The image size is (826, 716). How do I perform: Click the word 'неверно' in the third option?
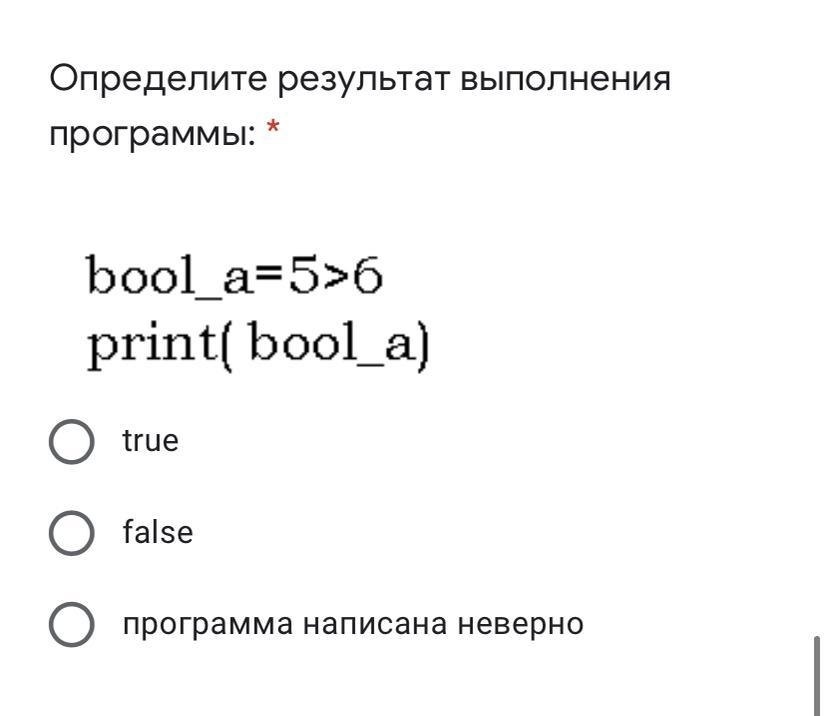click(x=520, y=625)
